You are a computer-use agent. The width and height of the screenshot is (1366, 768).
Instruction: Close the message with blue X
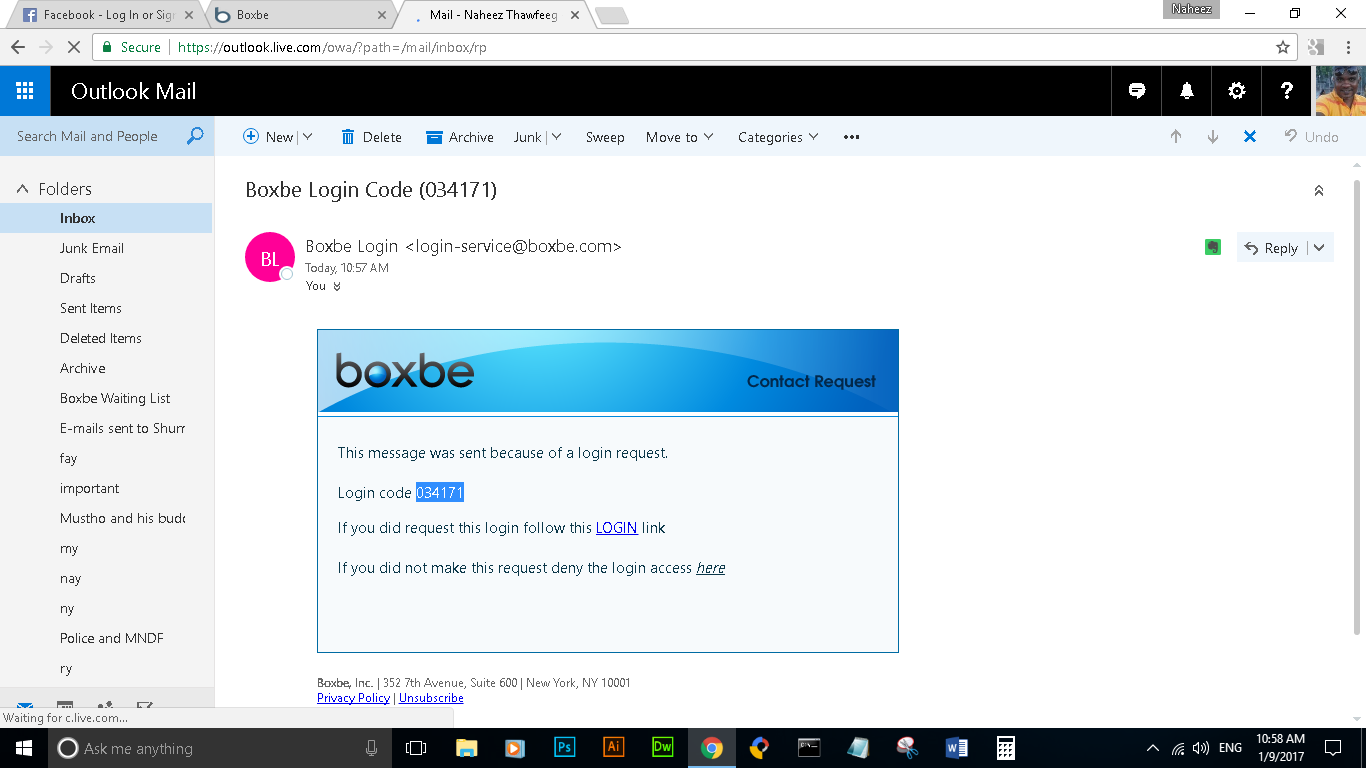pos(1250,137)
